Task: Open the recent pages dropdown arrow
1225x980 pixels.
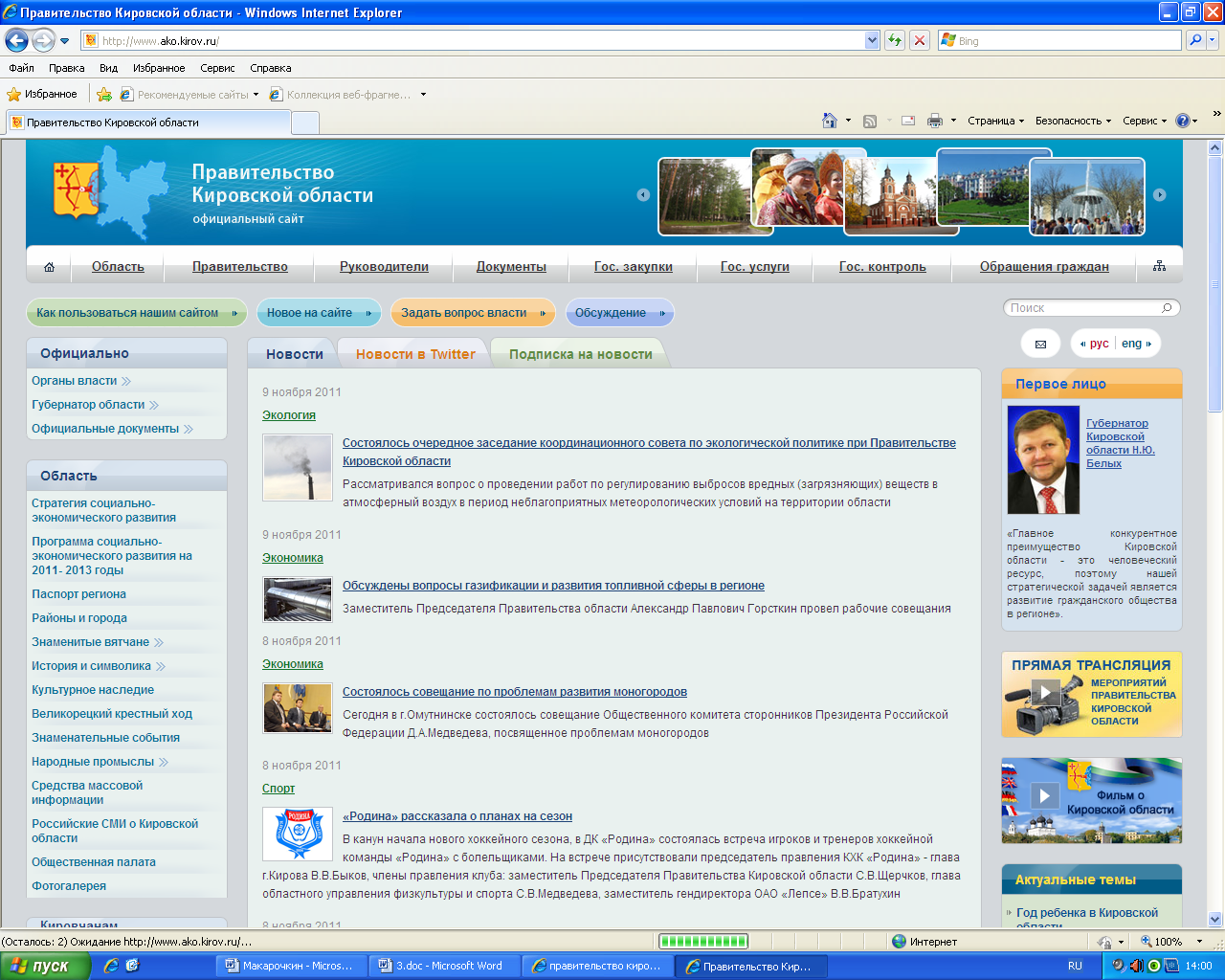Action: 64,41
